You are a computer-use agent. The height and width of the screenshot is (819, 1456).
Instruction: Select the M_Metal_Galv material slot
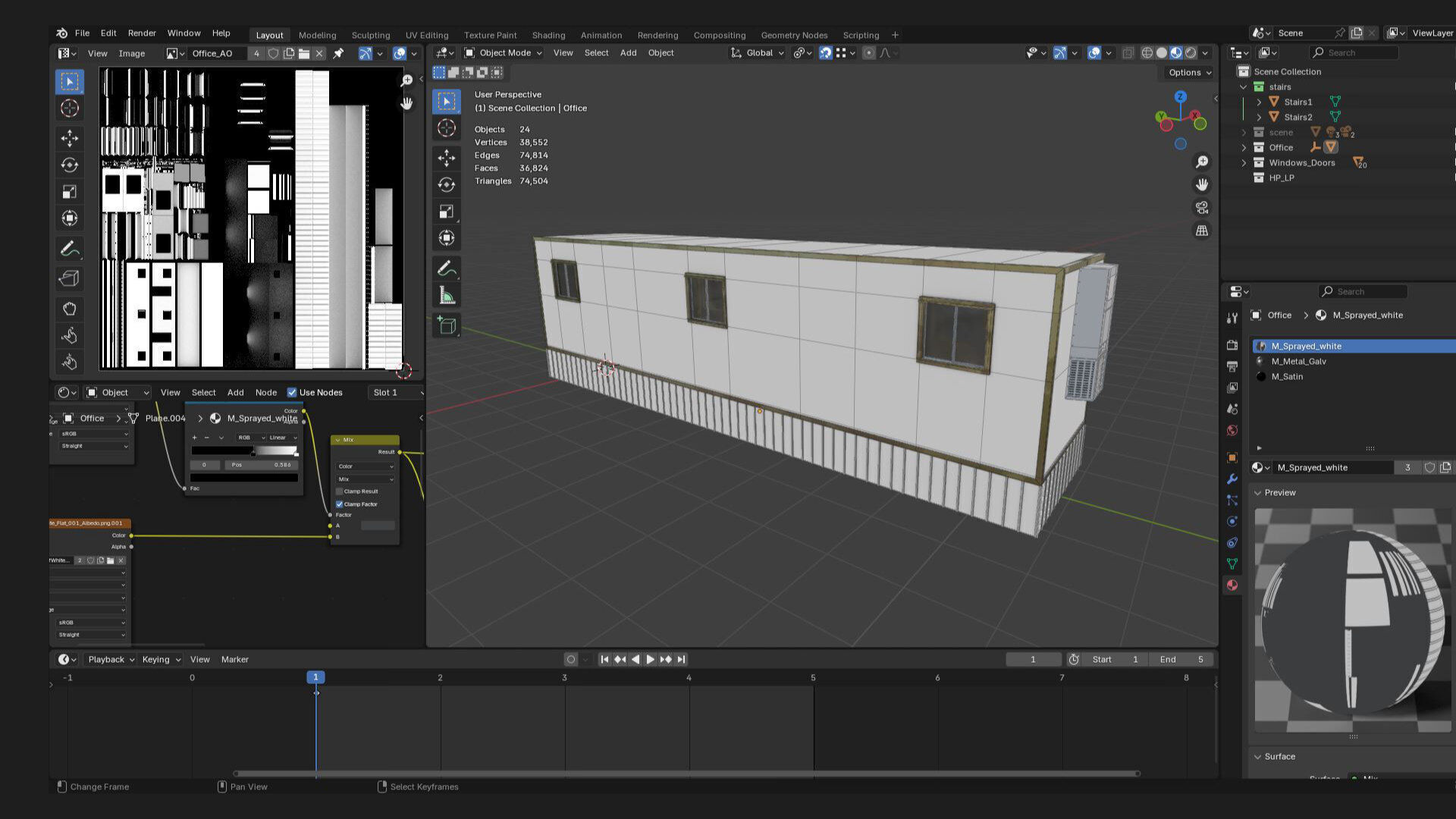pyautogui.click(x=1298, y=362)
